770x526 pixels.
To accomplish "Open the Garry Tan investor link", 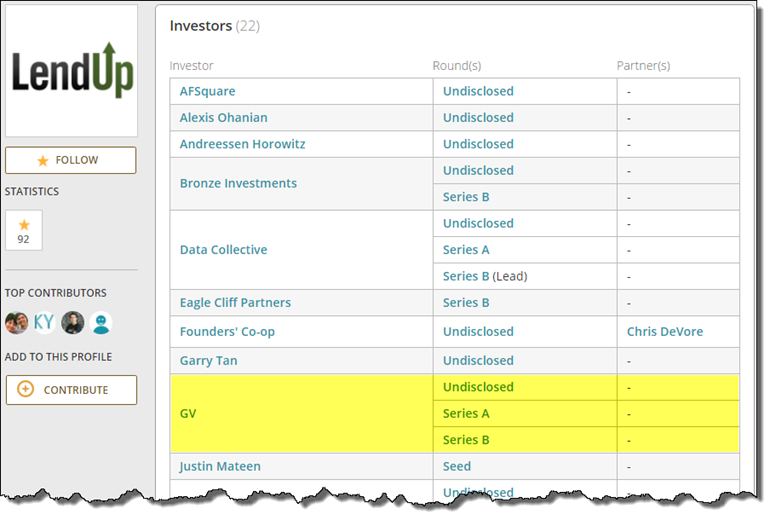I will (x=208, y=360).
